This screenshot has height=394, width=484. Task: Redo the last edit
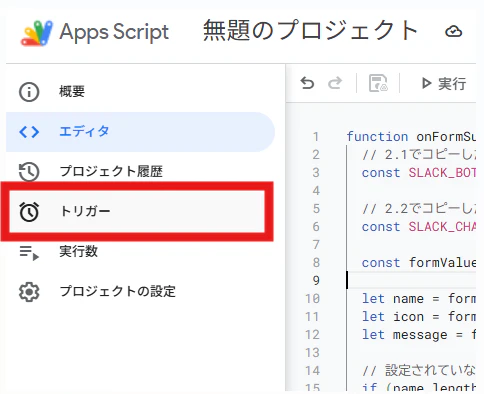coord(335,83)
